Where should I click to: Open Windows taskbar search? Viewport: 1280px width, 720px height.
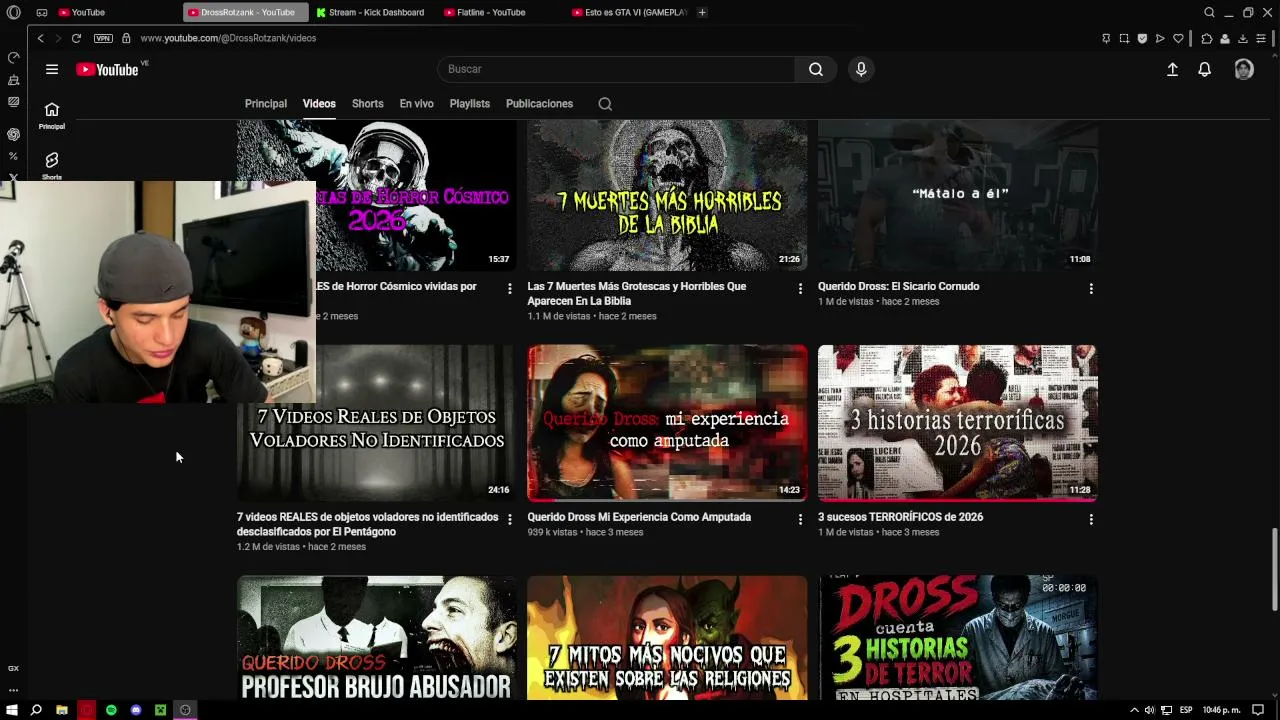coord(36,710)
